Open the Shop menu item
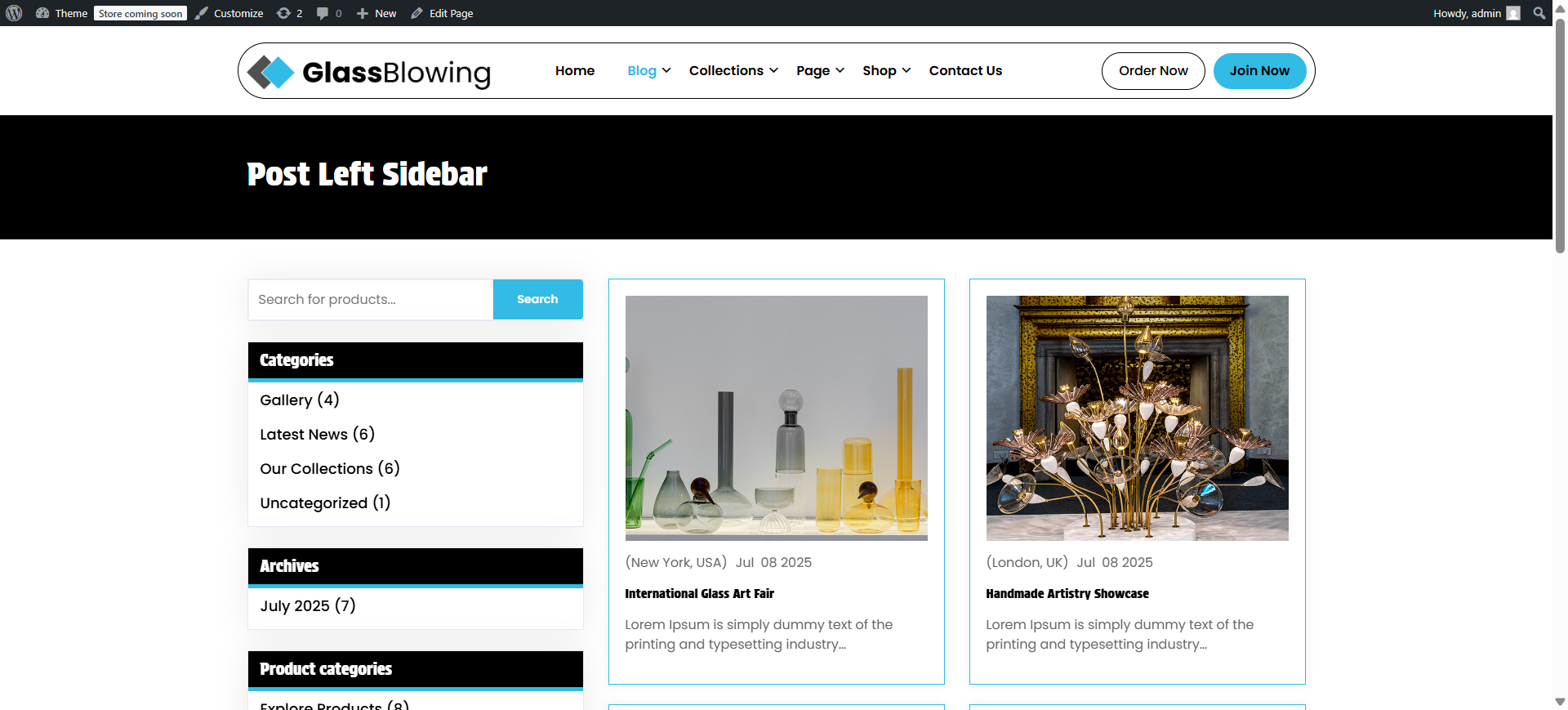The height and width of the screenshot is (710, 1568). [880, 70]
